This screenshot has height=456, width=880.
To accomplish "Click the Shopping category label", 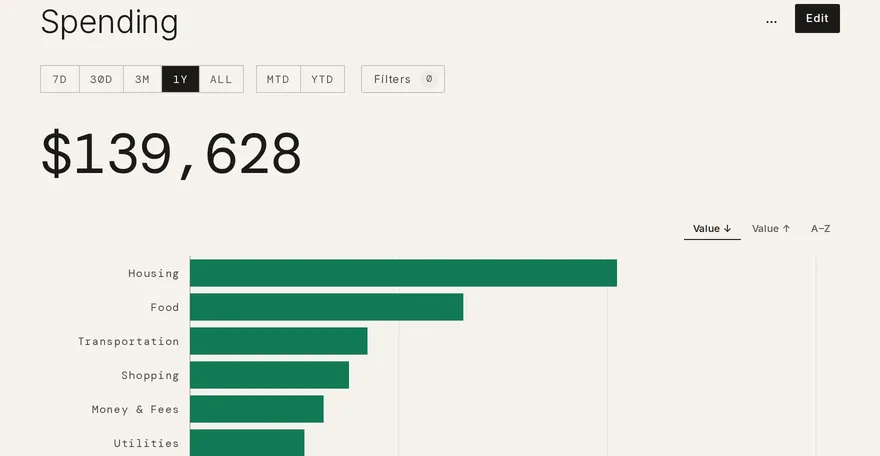I will point(150,376).
